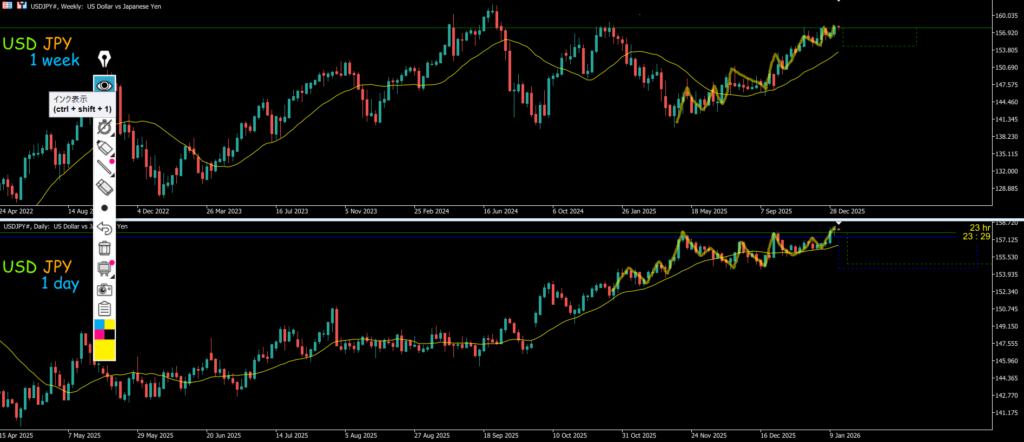Image resolution: width=1024 pixels, height=442 pixels.
Task: Select the large yellow color swatch
Action: click(x=104, y=349)
